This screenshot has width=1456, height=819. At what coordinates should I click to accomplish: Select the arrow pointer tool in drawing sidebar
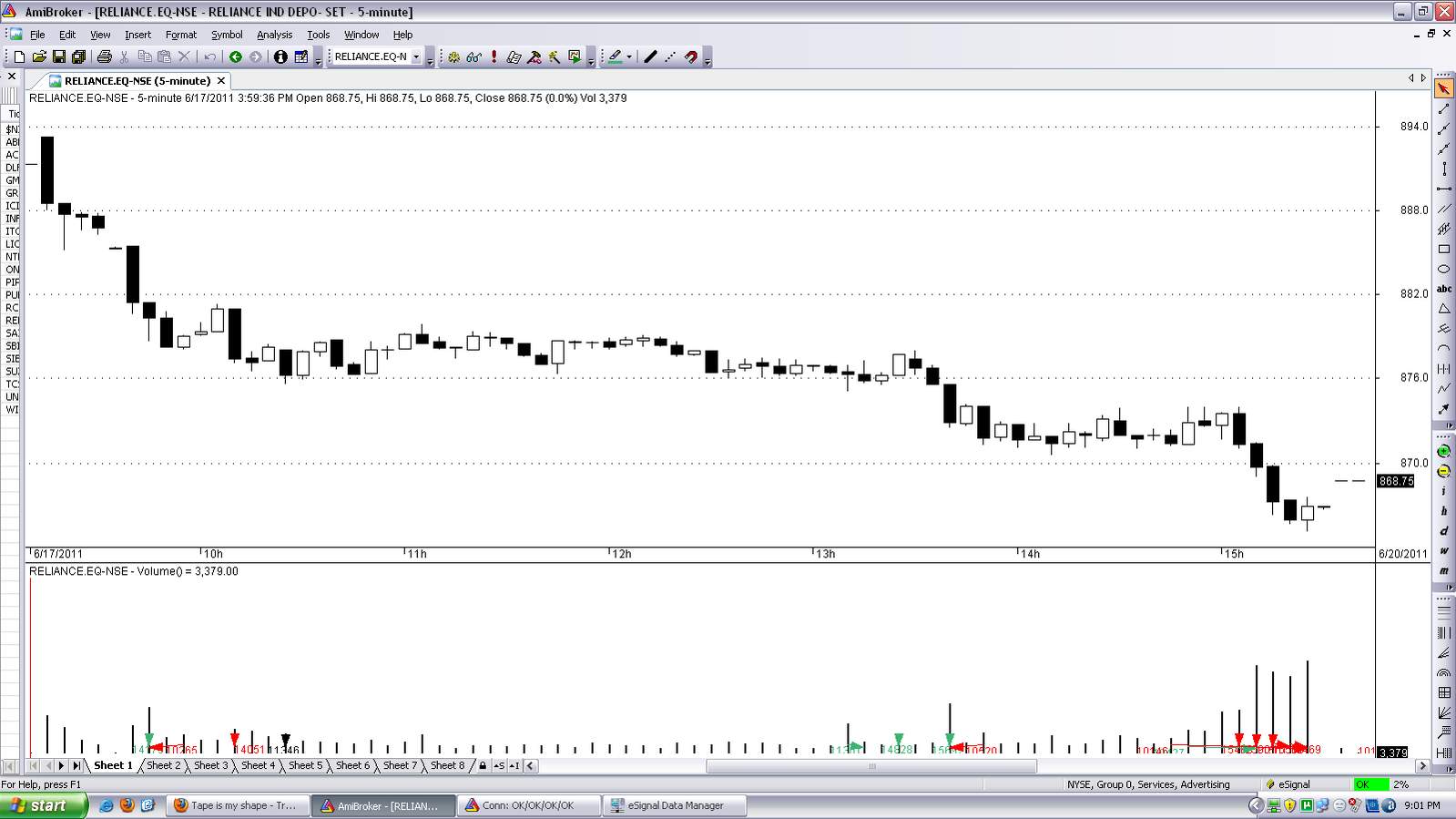pyautogui.click(x=1444, y=88)
